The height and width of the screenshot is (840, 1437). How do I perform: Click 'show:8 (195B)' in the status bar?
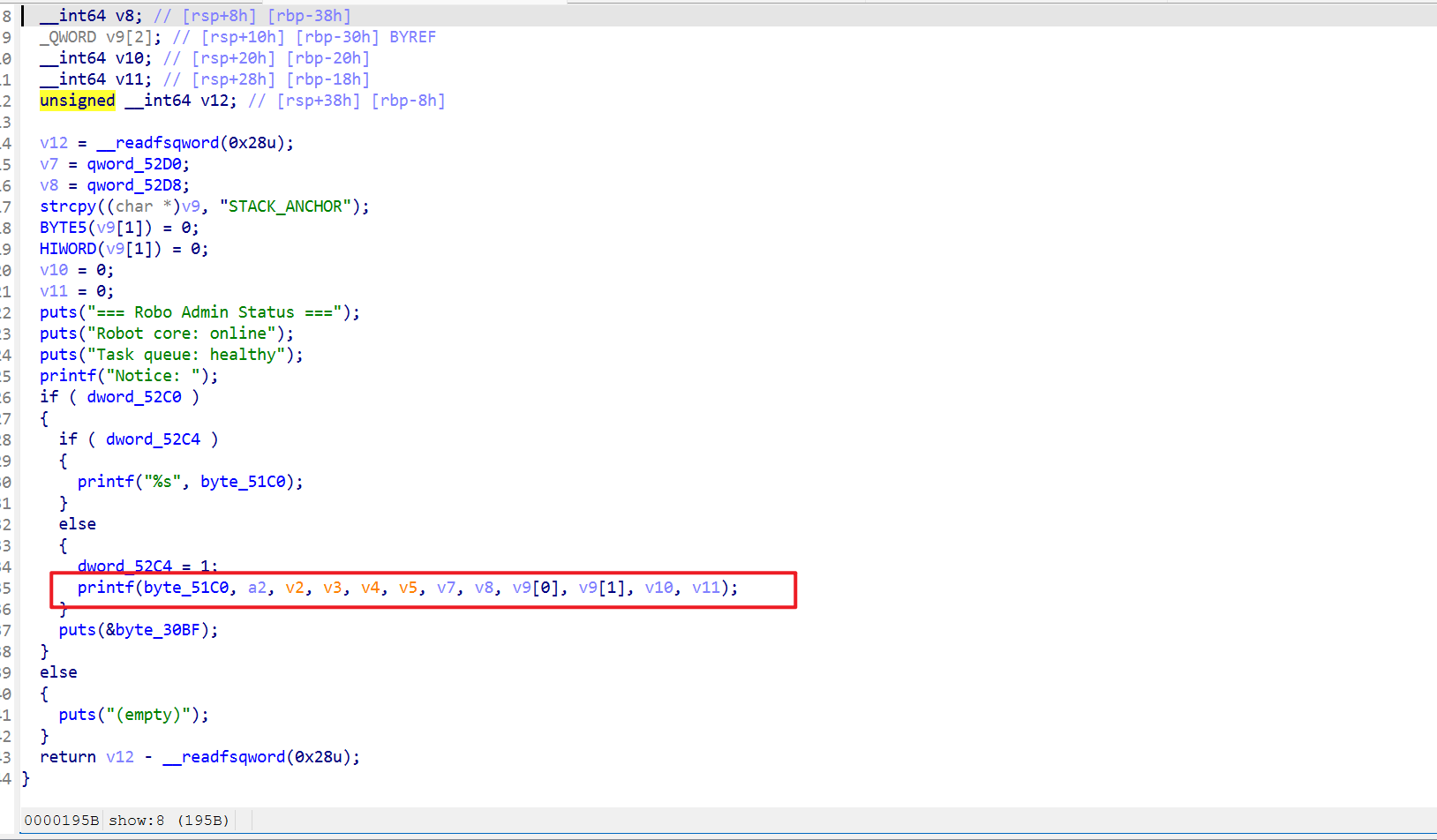coord(169,821)
